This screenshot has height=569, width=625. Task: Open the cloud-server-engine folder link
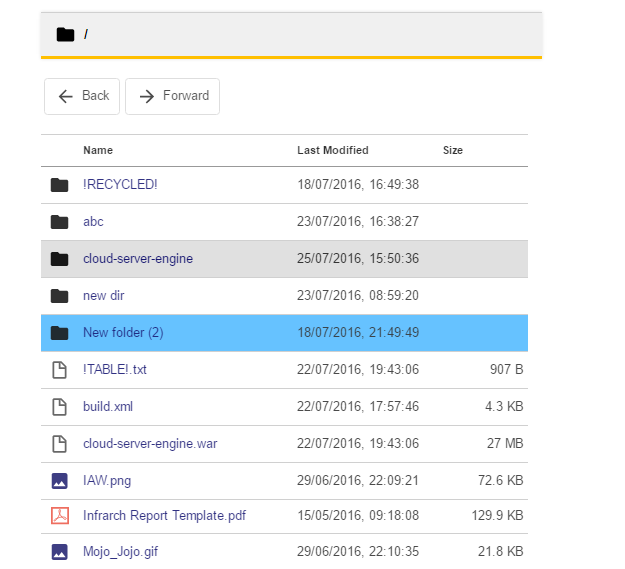click(x=138, y=259)
